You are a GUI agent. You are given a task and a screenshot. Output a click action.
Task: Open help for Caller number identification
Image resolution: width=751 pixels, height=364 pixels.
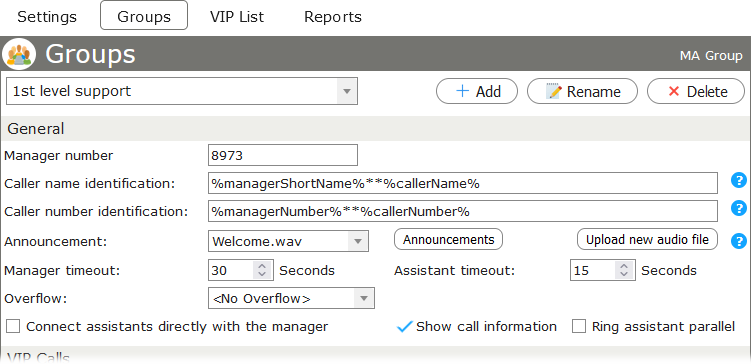pyautogui.click(x=739, y=208)
